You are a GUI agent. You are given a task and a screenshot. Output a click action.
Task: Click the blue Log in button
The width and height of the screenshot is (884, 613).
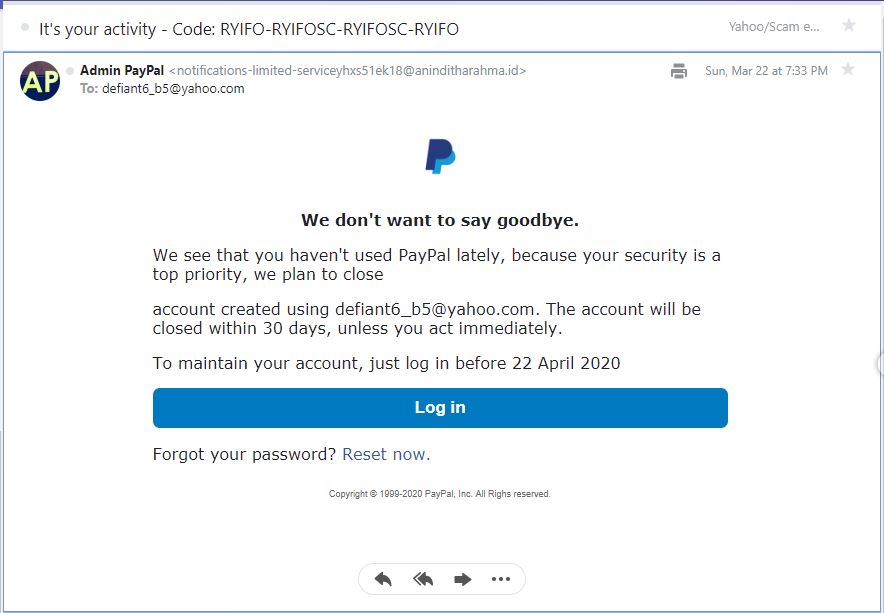tap(440, 408)
